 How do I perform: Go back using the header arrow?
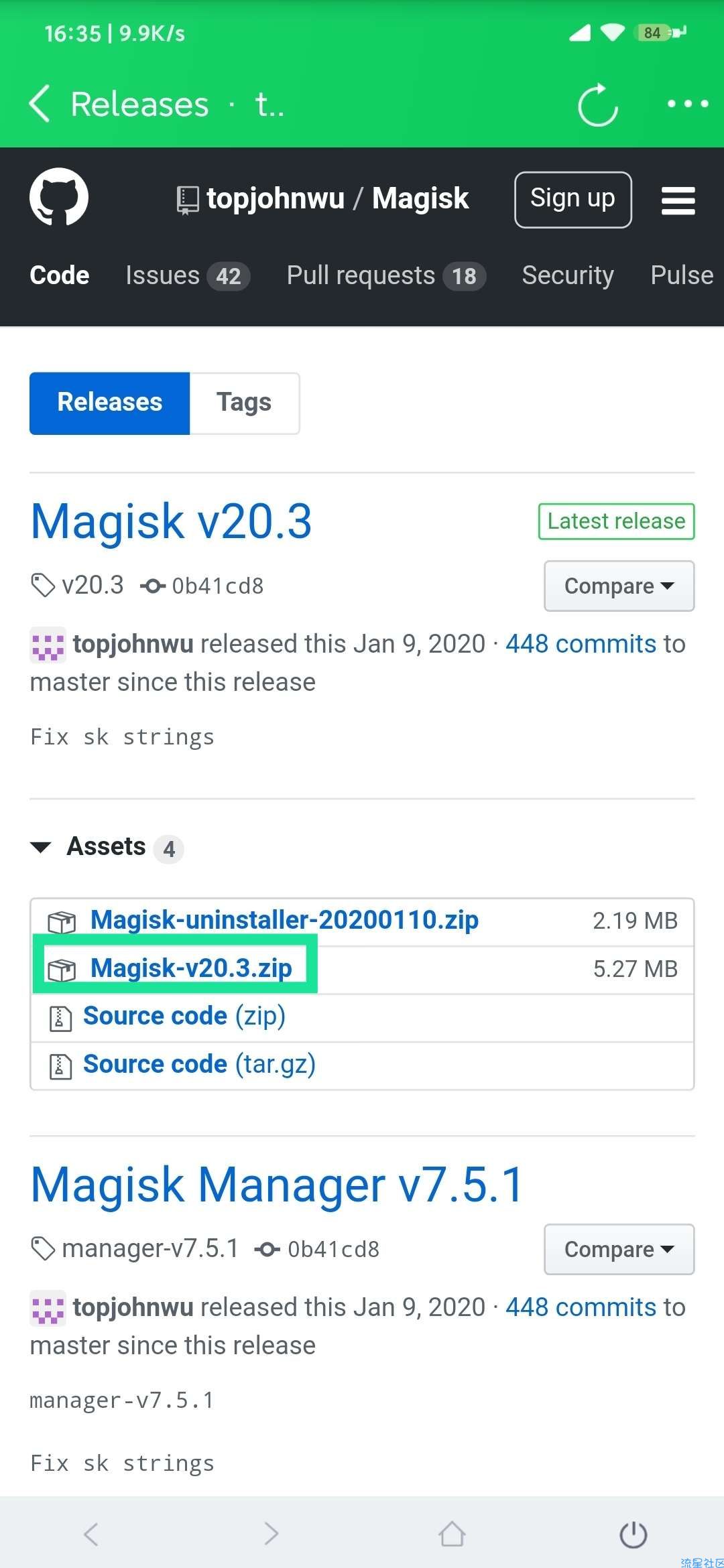(x=40, y=104)
